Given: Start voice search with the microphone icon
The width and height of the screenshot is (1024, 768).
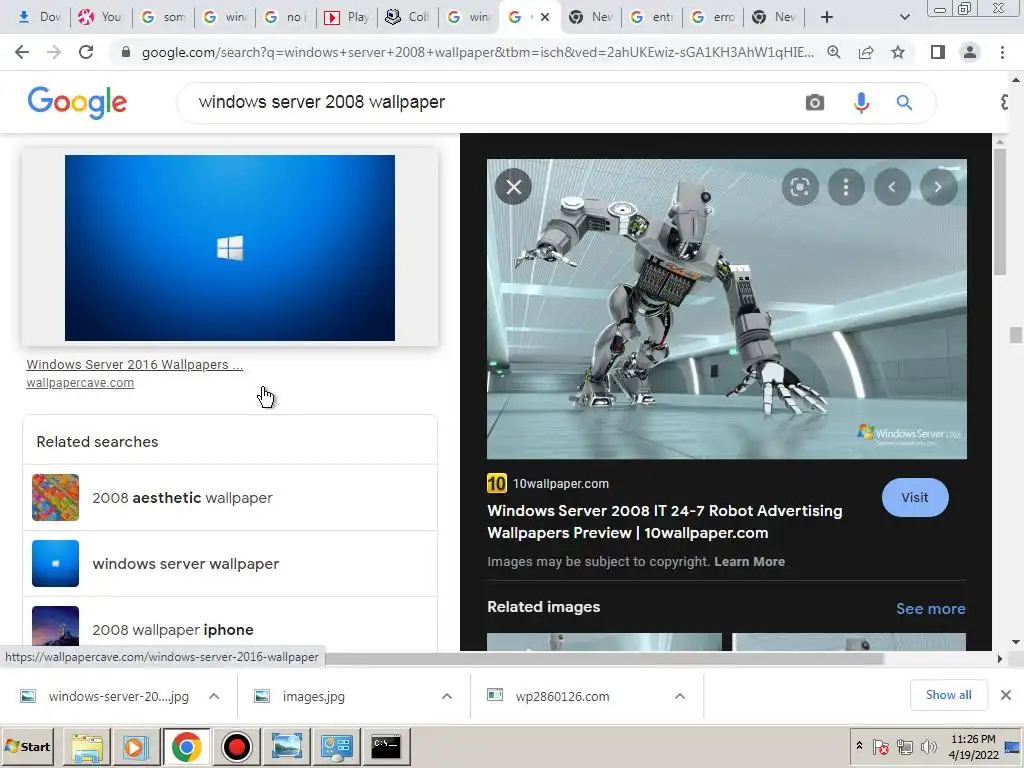Looking at the screenshot, I should pos(861,103).
